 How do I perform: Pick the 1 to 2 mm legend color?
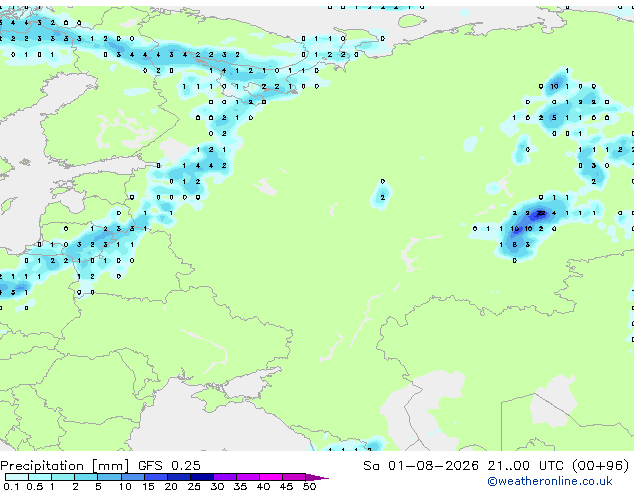tap(63, 477)
